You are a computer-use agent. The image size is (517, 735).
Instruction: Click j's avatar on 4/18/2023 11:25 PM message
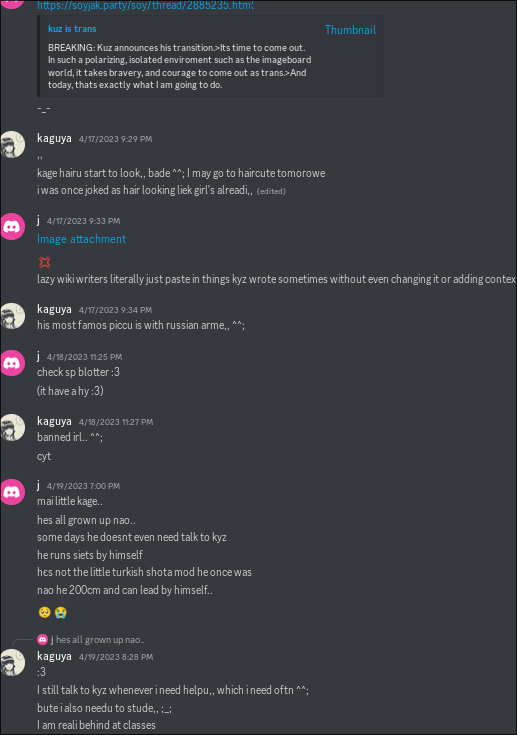12,363
